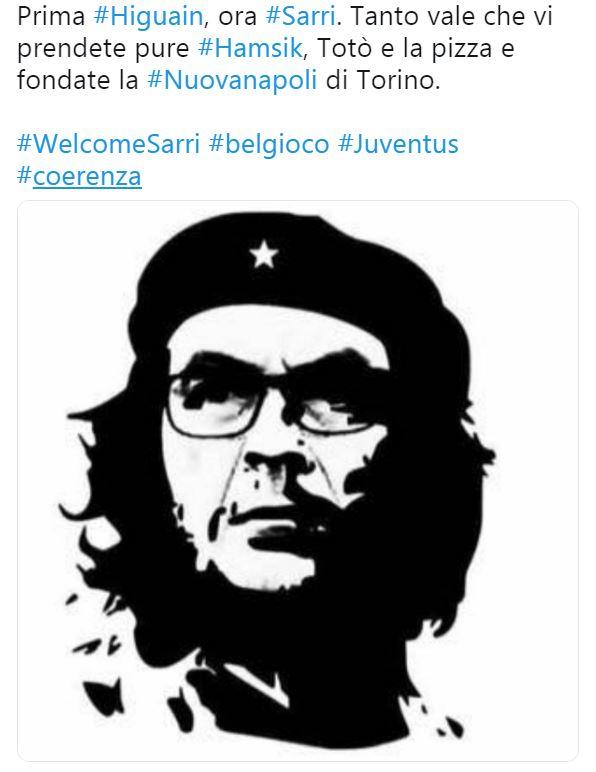The width and height of the screenshot is (596, 772).
Task: Follow the #Hamsik hashtag
Action: point(251,48)
